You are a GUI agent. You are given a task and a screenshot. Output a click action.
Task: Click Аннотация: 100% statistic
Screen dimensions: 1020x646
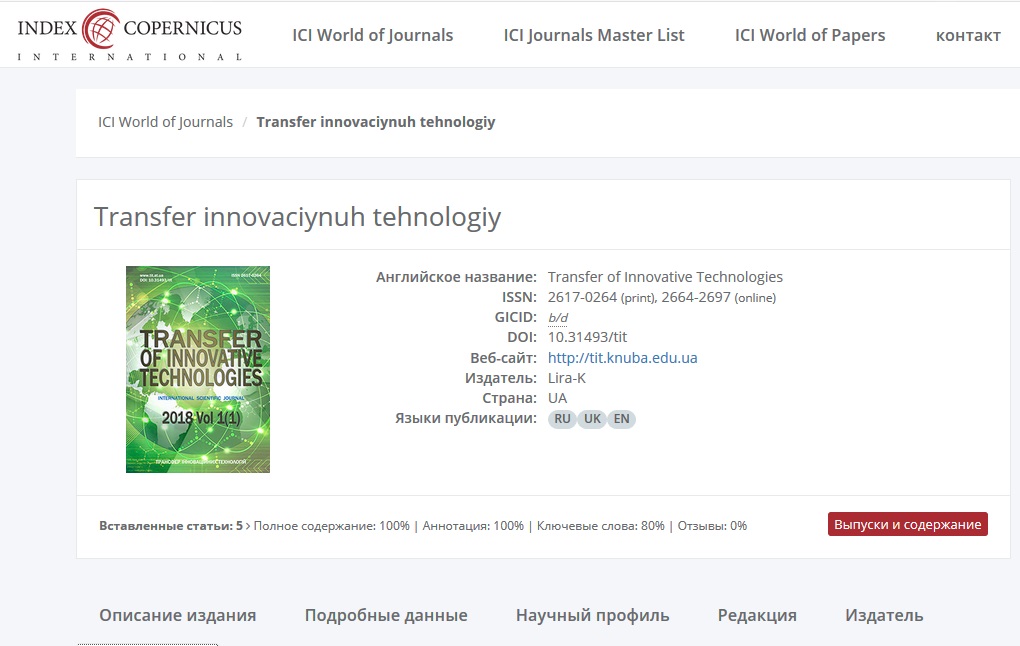[473, 526]
